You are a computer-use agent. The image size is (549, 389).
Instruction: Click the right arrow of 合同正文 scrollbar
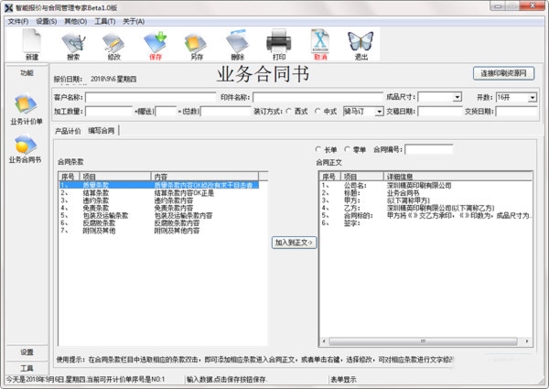tap(527, 341)
